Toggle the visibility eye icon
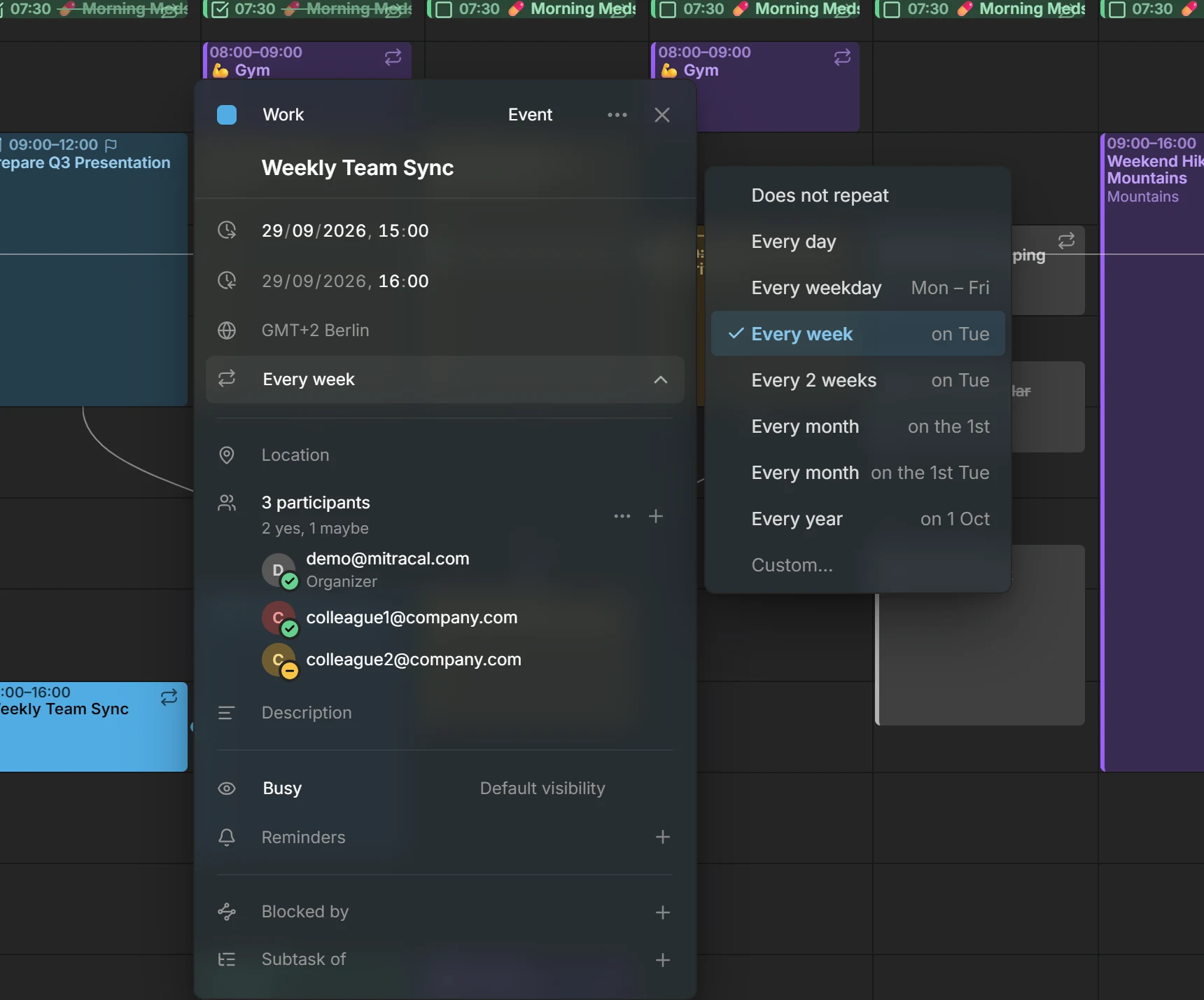 tap(227, 789)
